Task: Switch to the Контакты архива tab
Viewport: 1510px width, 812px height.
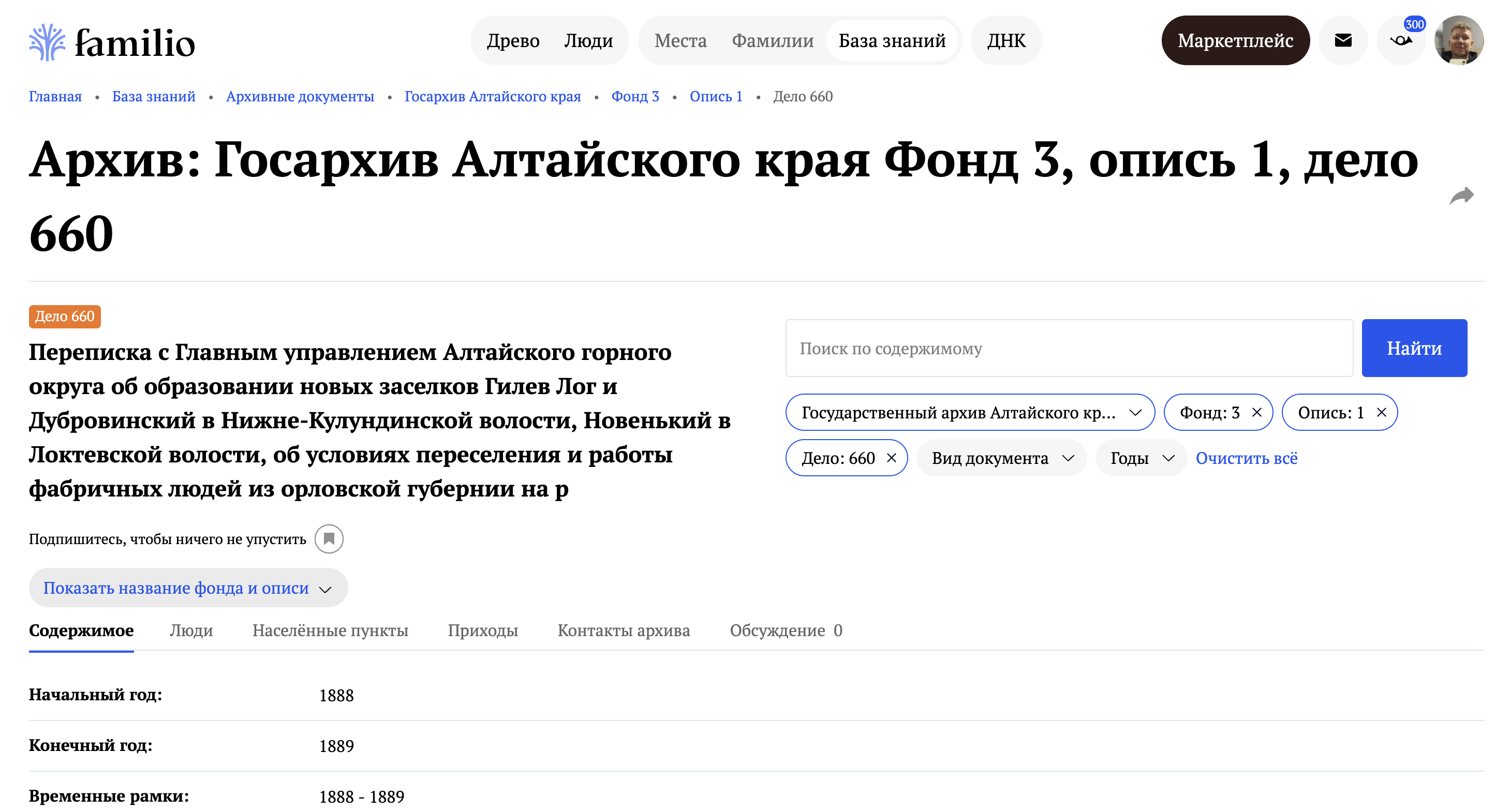Action: tap(623, 630)
